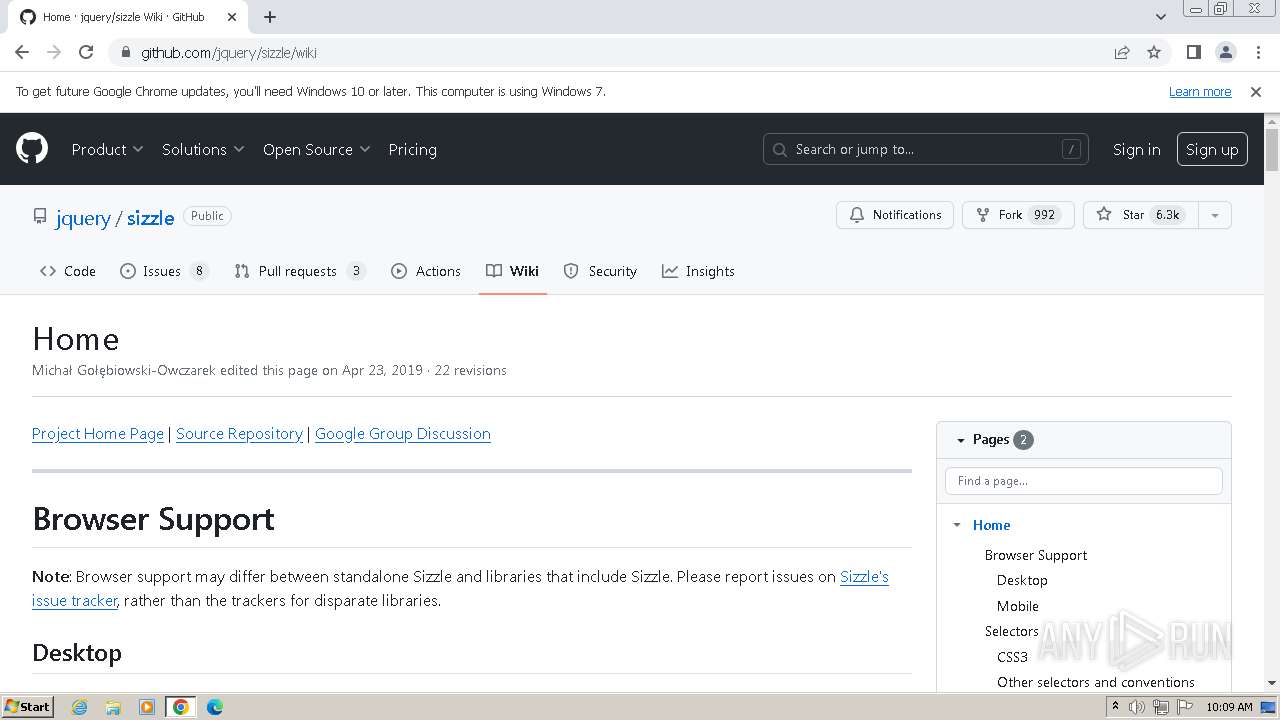Select the Wiki tab
Viewport: 1280px width, 720px height.
pyautogui.click(x=513, y=271)
